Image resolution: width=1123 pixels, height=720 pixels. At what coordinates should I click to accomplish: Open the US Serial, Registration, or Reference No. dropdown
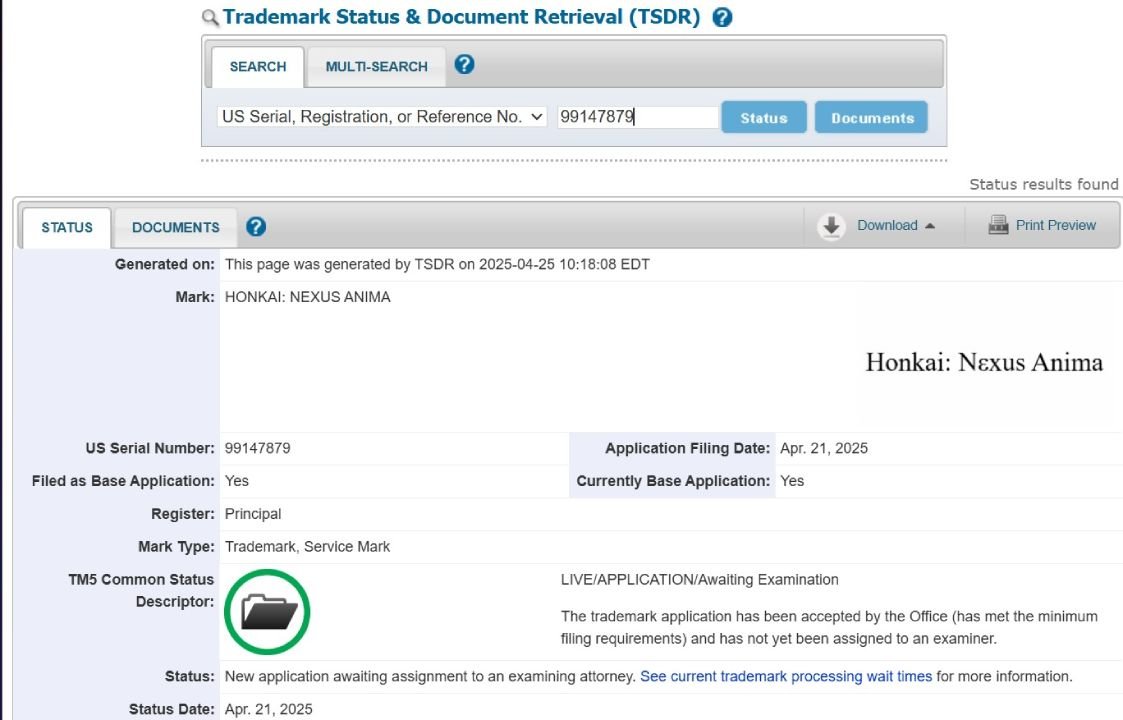(382, 117)
